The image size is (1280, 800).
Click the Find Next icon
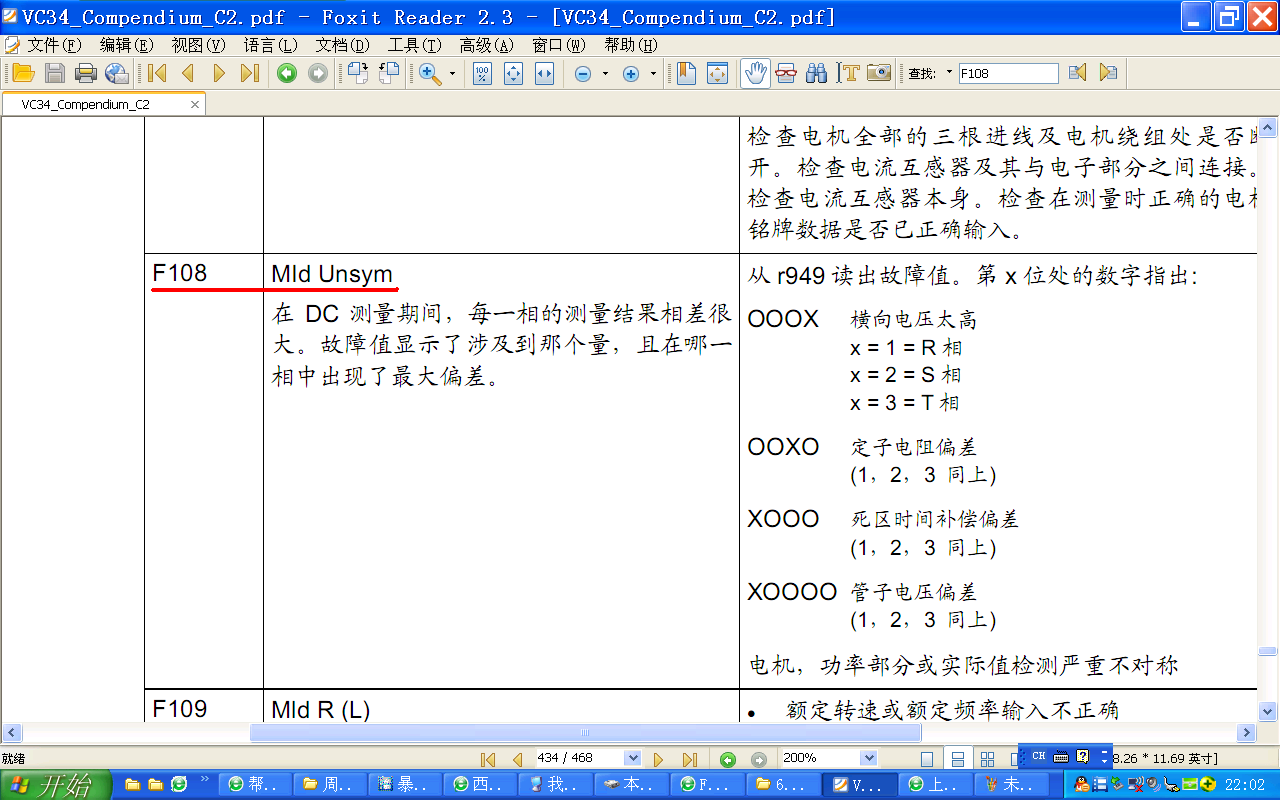[1108, 73]
